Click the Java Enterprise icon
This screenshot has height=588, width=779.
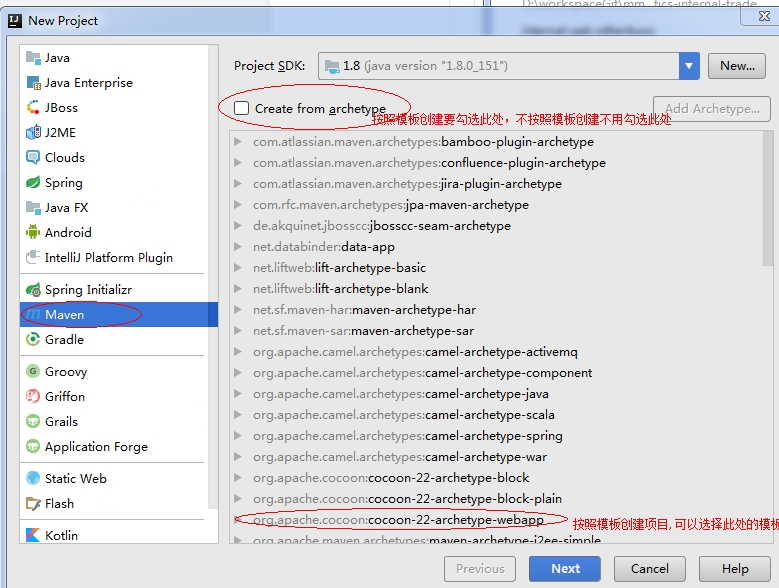pyautogui.click(x=33, y=82)
